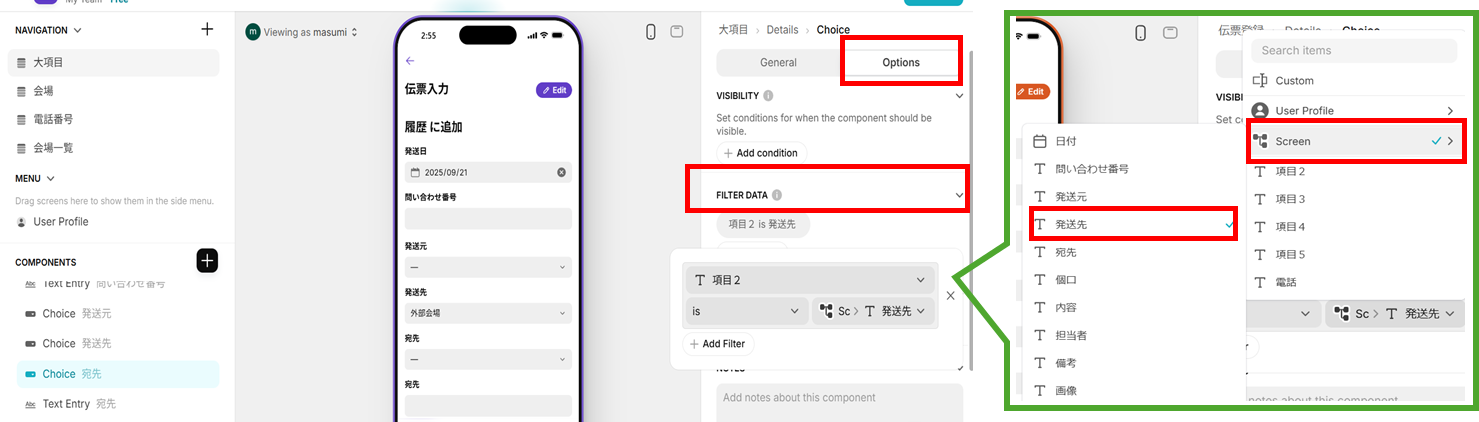Remove the filter with the X icon

coord(950,296)
